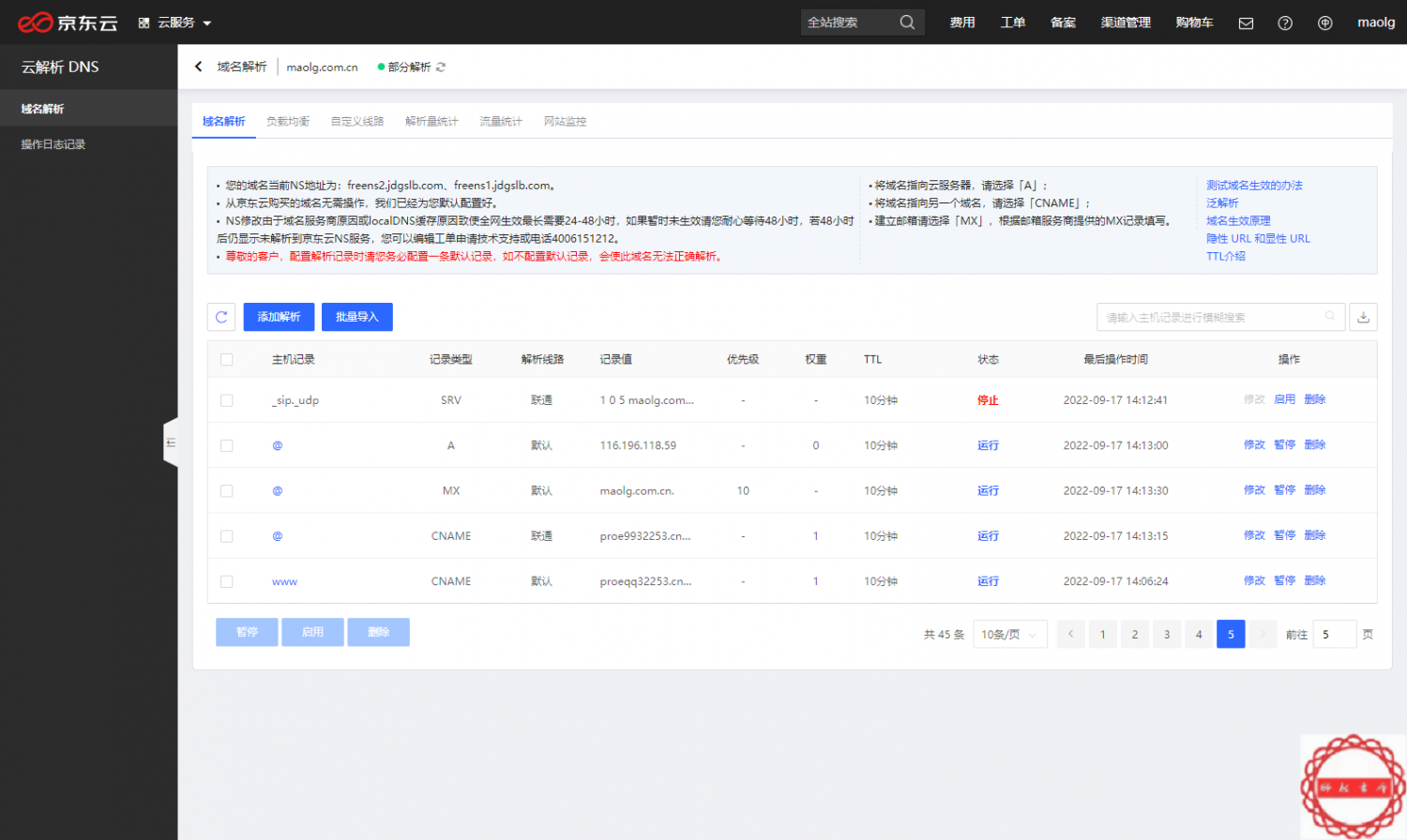Go to previous page arrow

(x=1070, y=635)
